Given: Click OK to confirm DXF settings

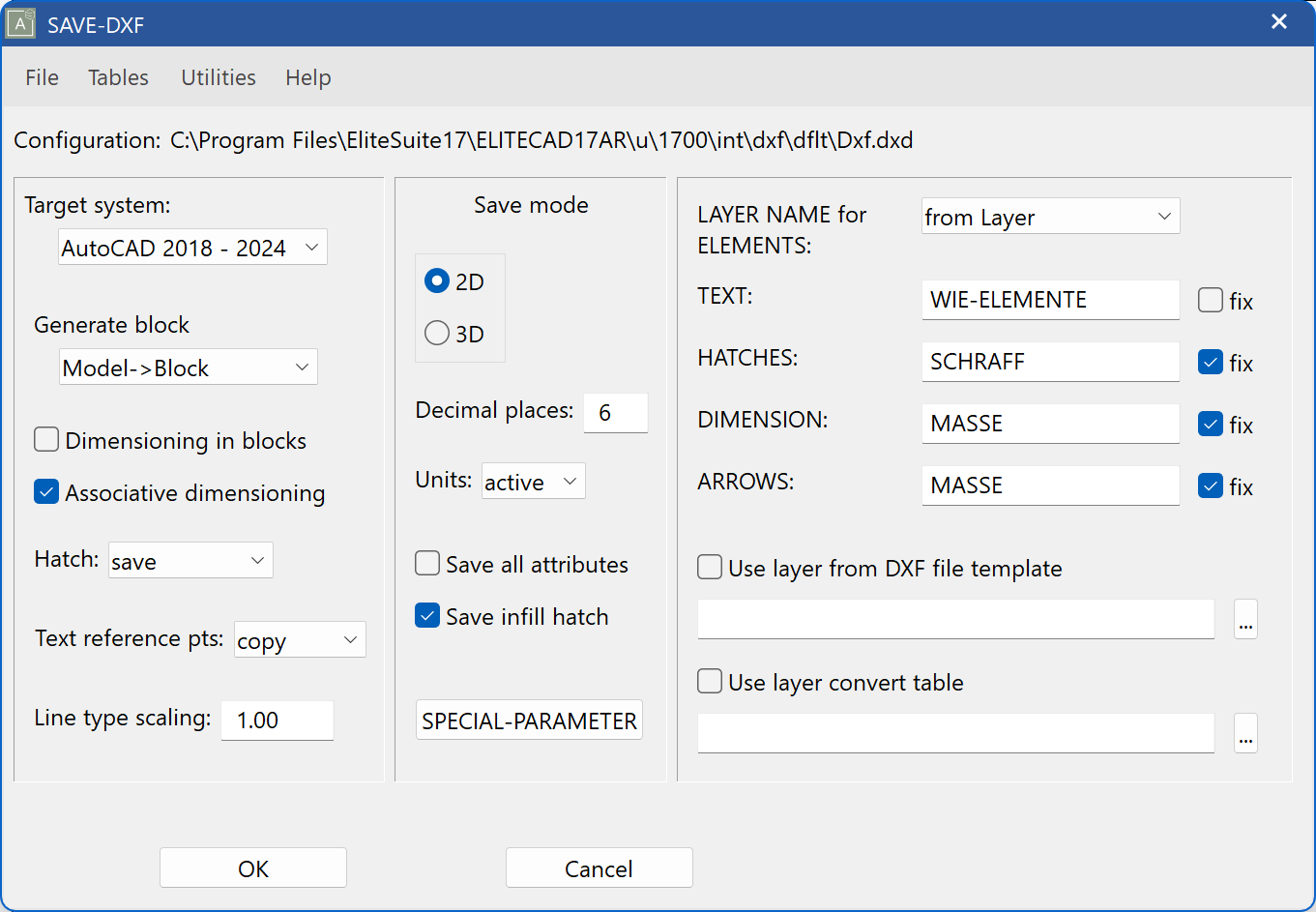Looking at the screenshot, I should pyautogui.click(x=252, y=868).
